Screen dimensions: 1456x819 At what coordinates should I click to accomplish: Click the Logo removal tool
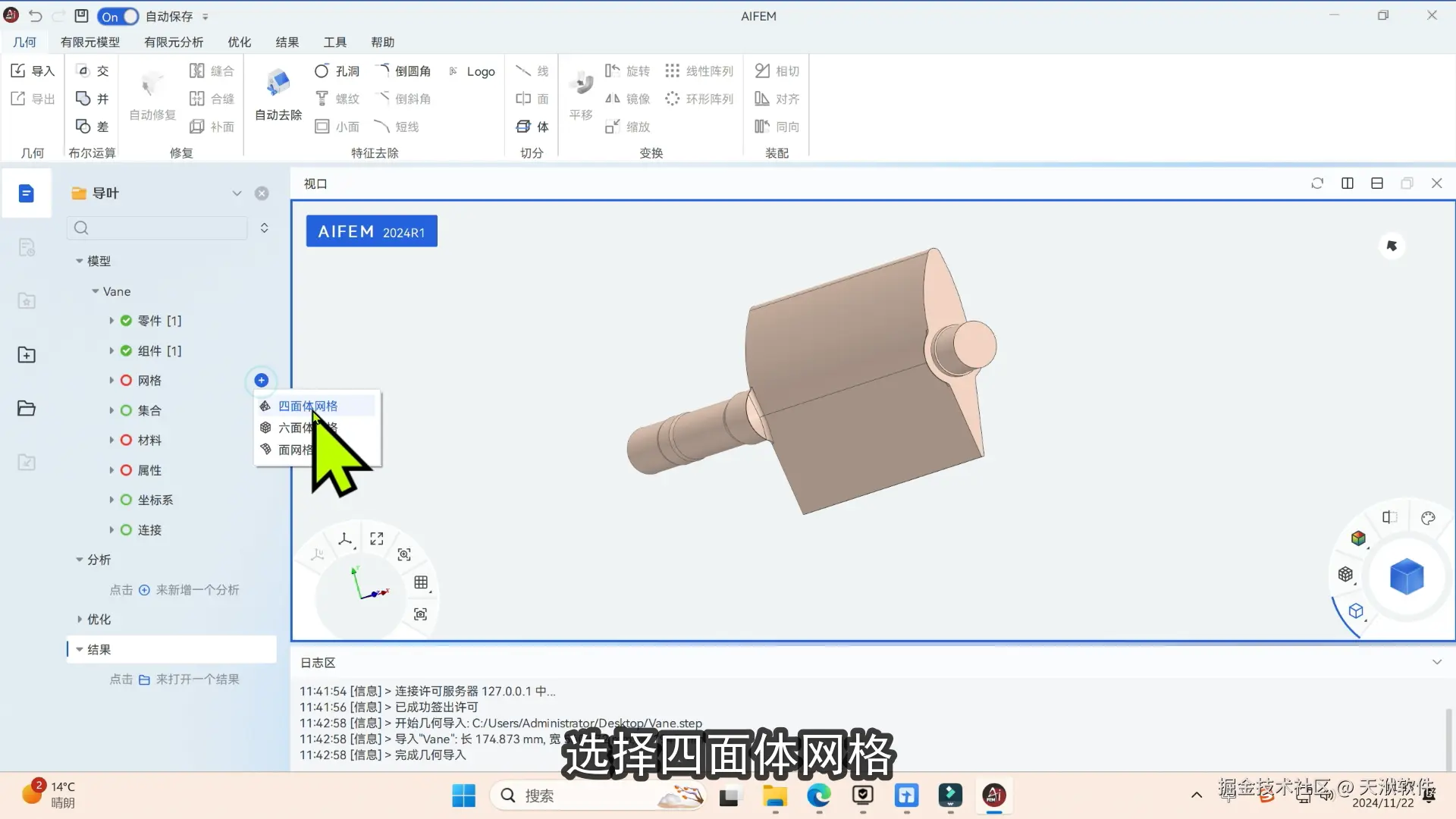pyautogui.click(x=472, y=71)
